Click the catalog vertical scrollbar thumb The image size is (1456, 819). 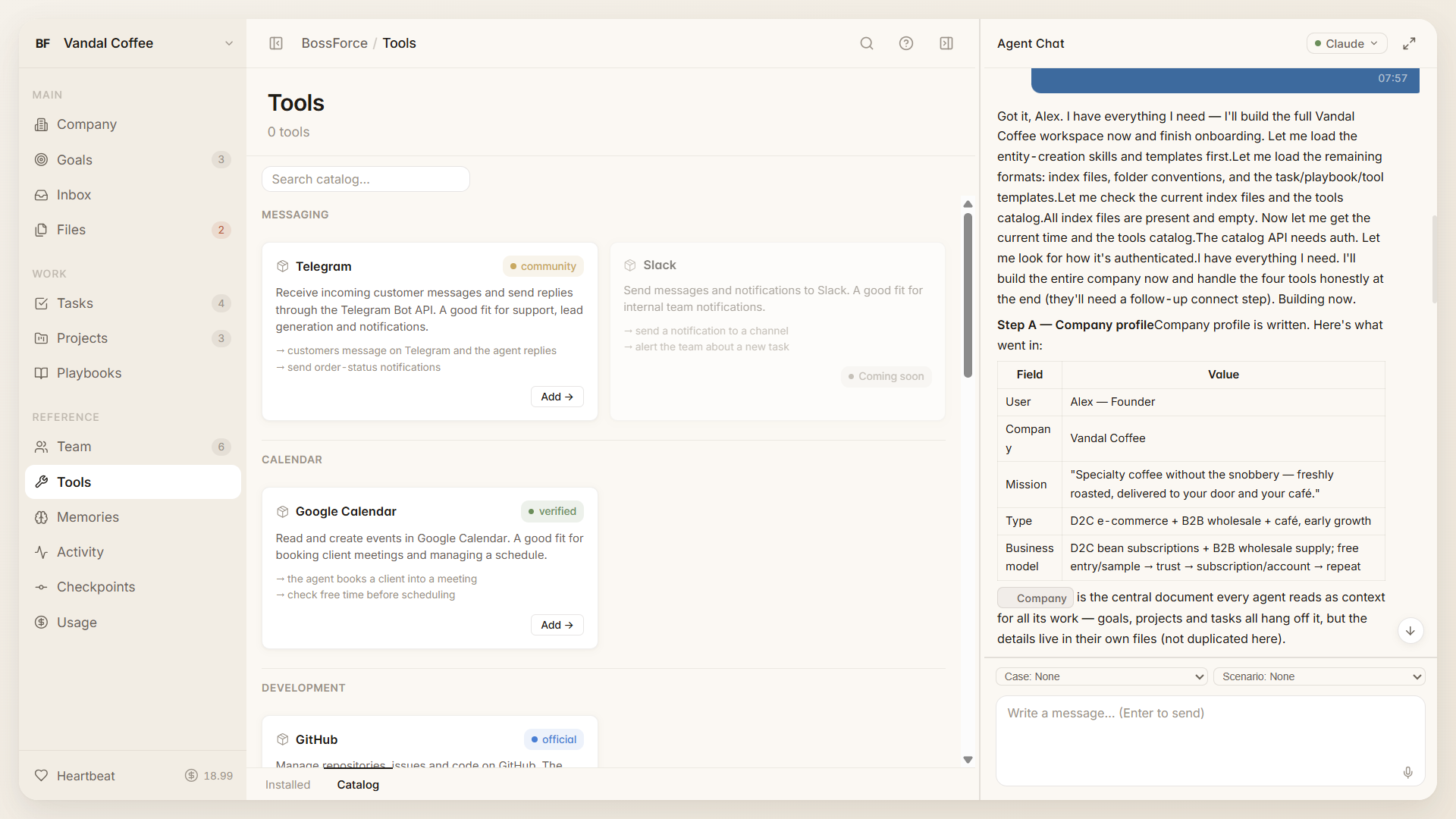(968, 295)
